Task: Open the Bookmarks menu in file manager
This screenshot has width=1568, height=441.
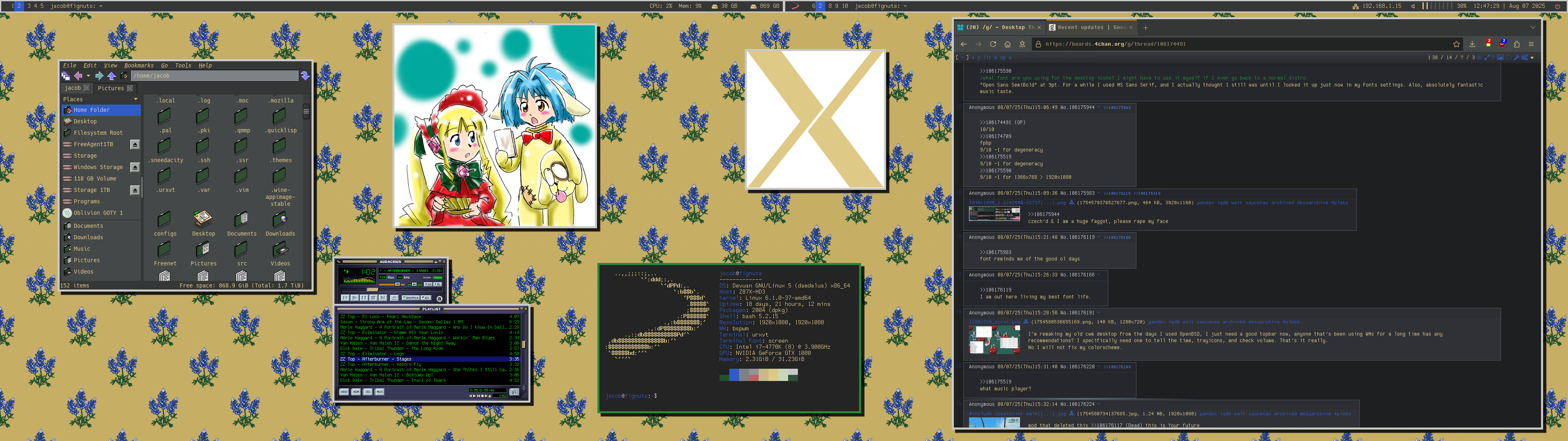Action: [139, 65]
